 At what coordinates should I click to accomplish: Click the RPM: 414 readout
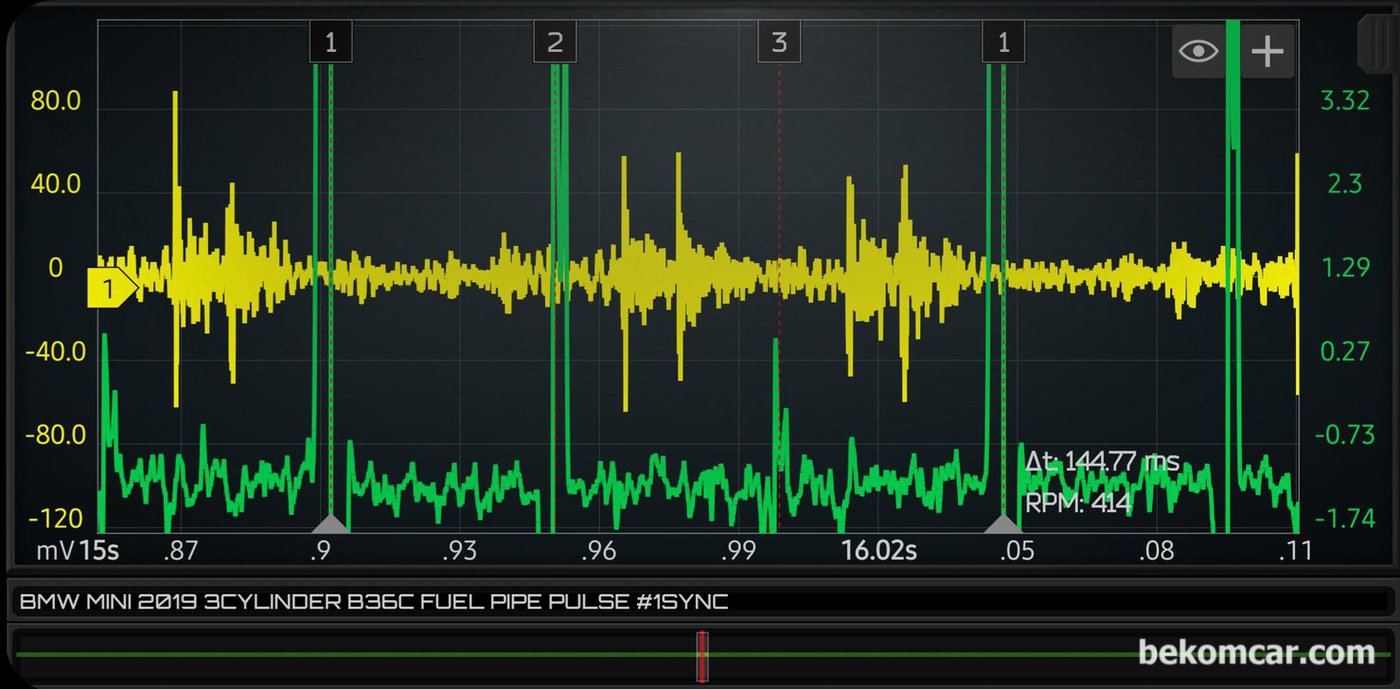tap(1078, 503)
